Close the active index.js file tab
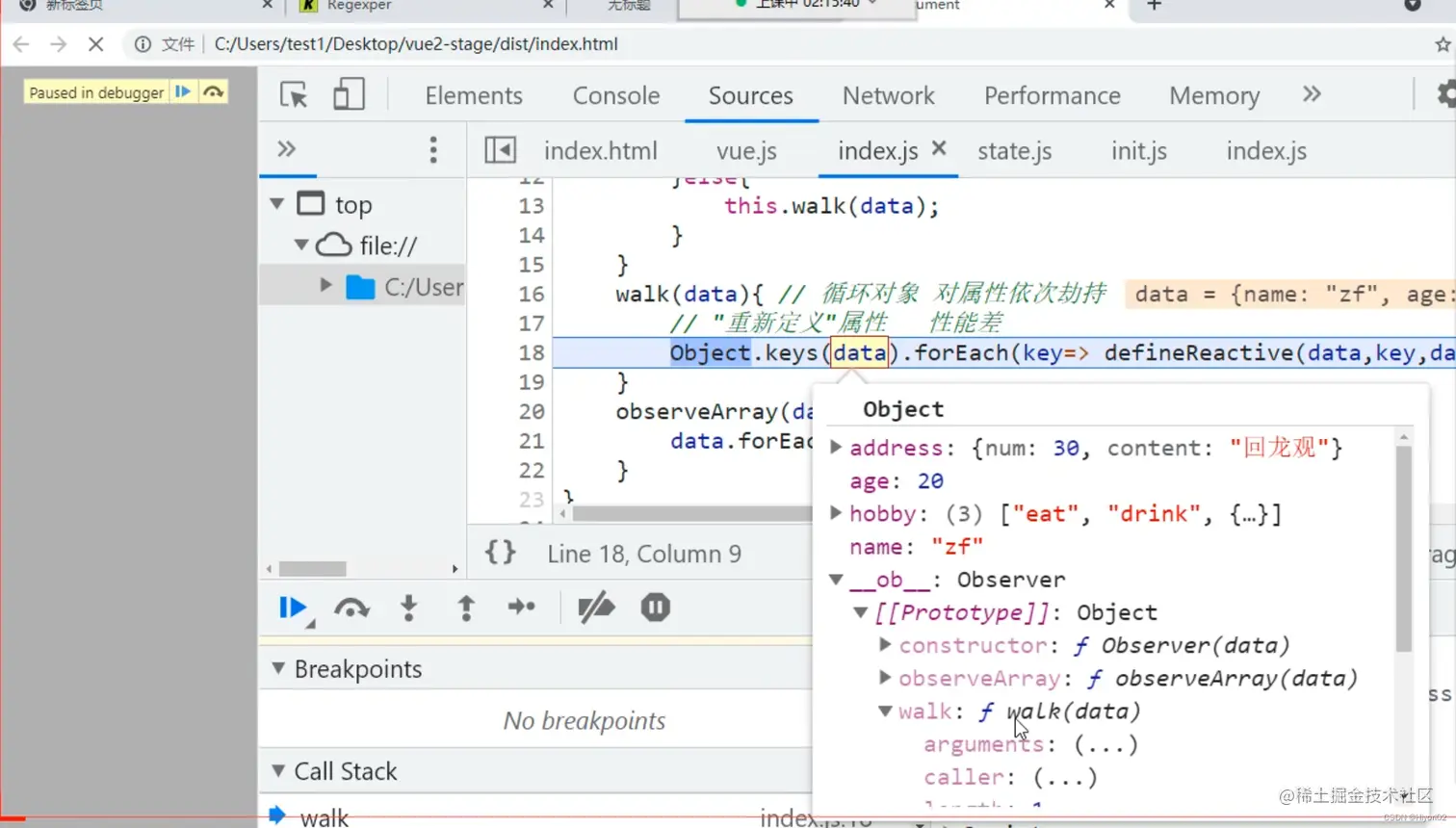This screenshot has height=828, width=1456. (939, 148)
